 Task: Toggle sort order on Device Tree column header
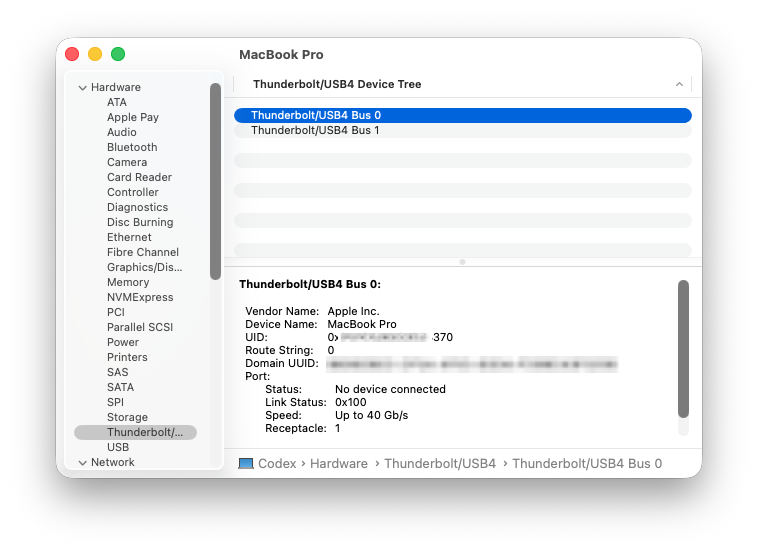679,84
